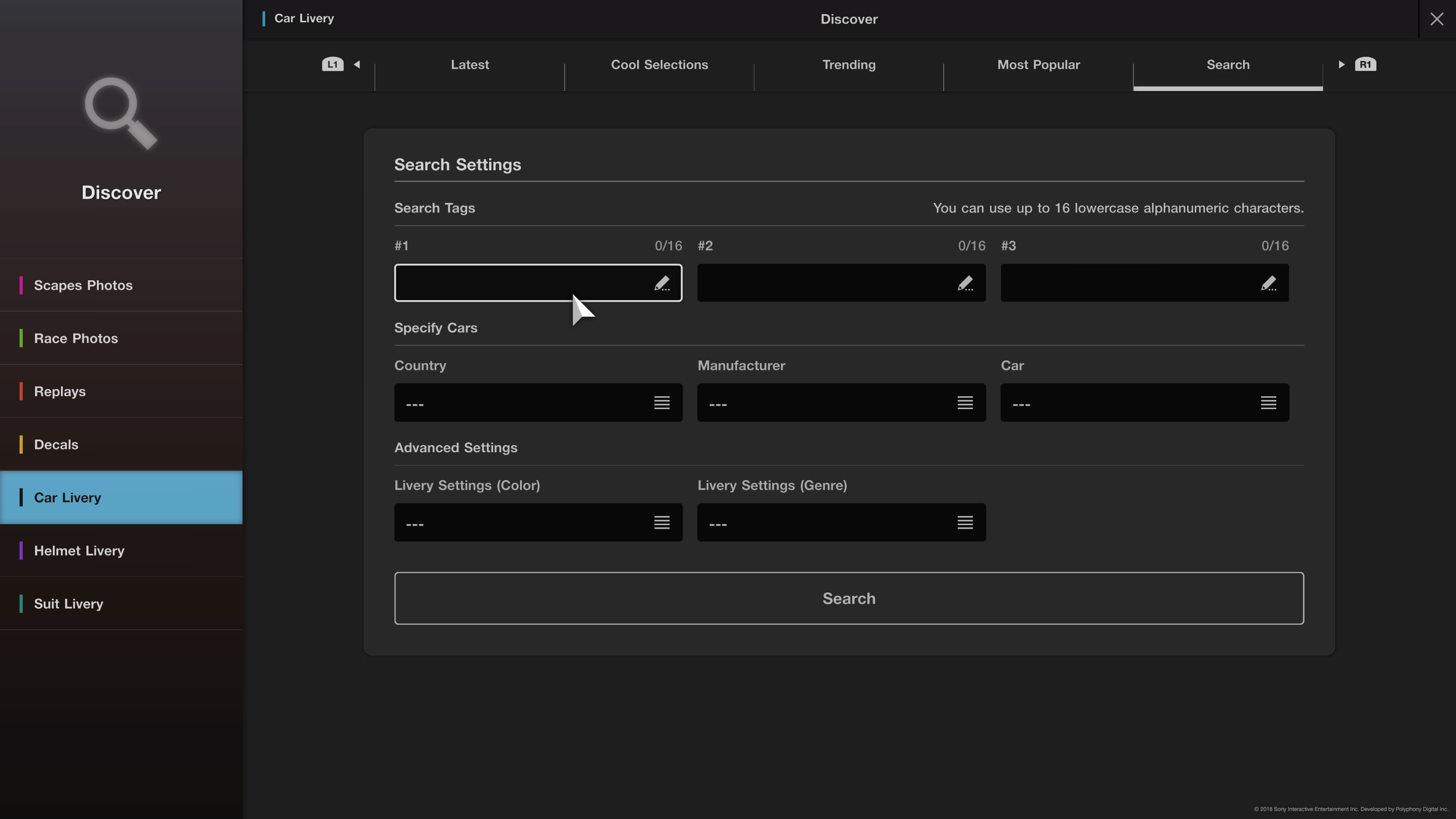
Task: Open Replays in the sidebar
Action: [x=121, y=391]
